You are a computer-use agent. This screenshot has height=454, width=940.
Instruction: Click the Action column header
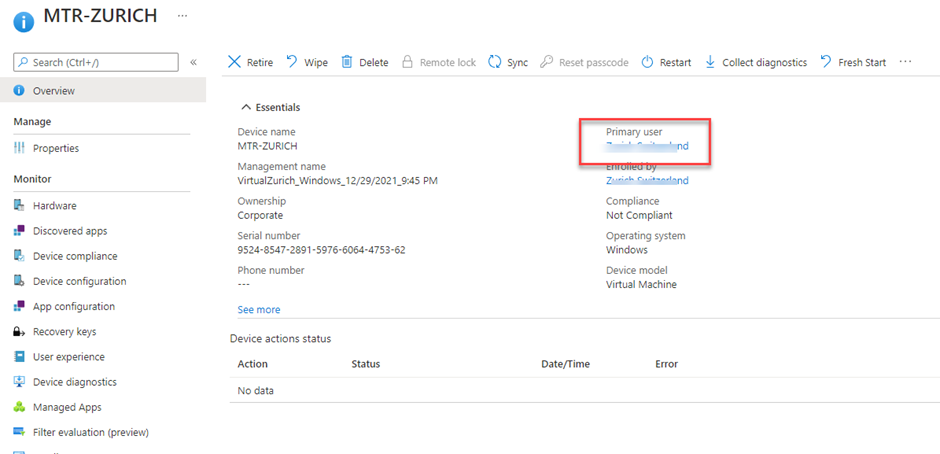253,364
